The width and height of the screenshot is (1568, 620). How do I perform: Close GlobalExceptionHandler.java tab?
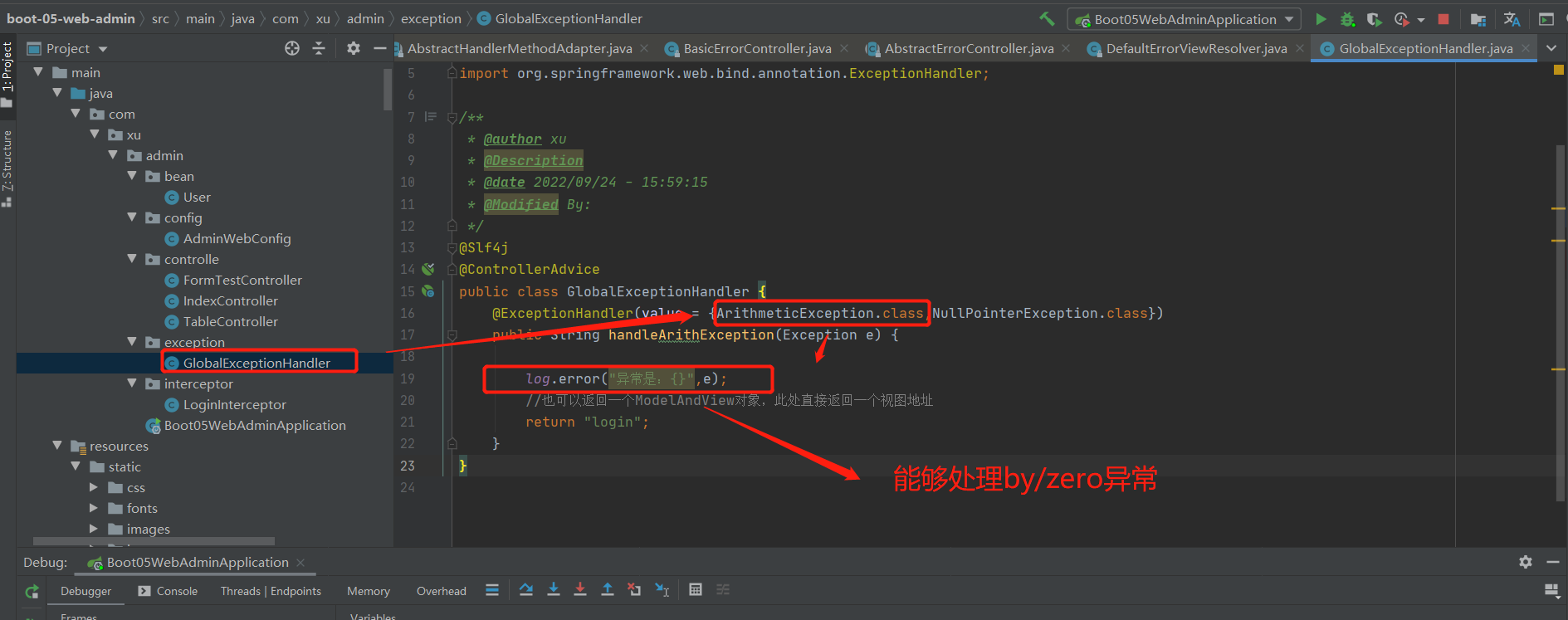pos(1526,48)
